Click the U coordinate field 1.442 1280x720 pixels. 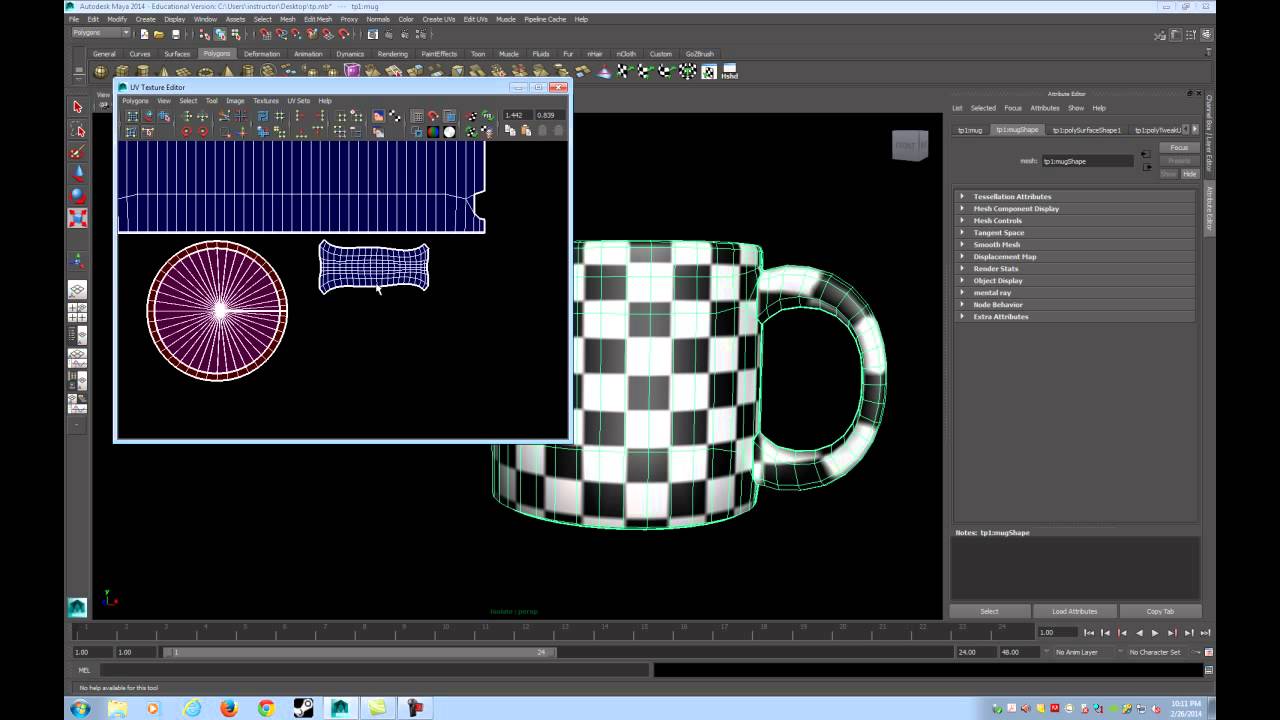point(516,115)
